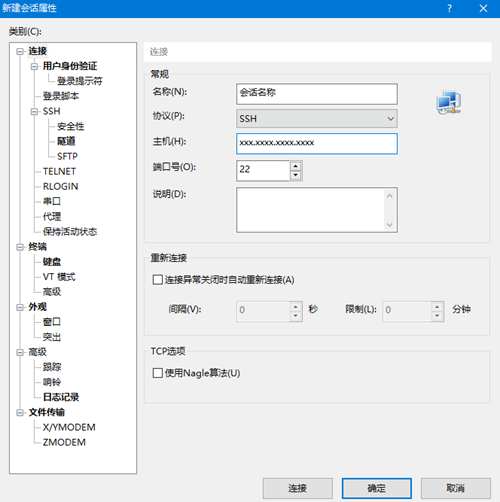Click the 主机 host input field
Image resolution: width=500 pixels, height=502 pixels.
tap(317, 144)
